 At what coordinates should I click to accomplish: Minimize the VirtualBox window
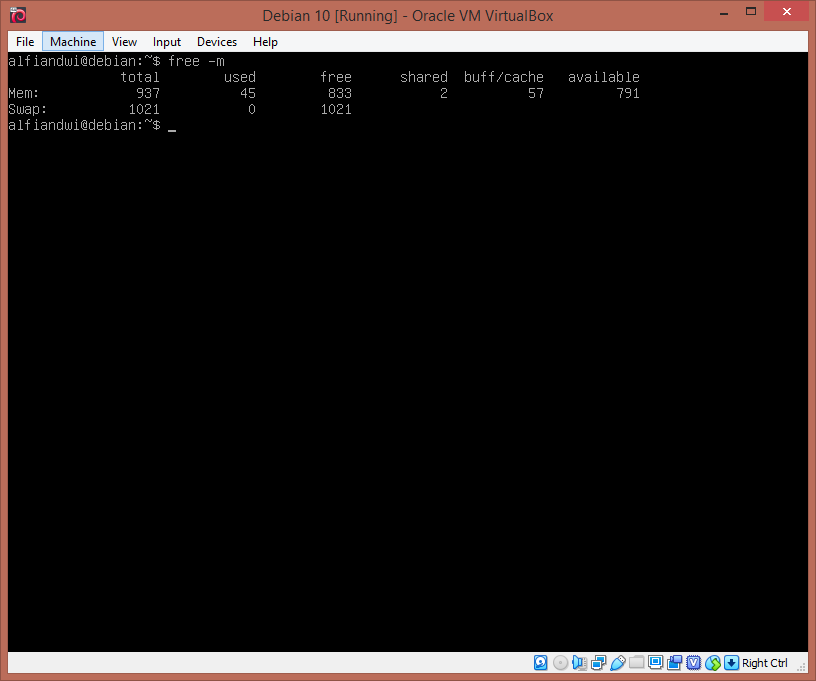724,12
